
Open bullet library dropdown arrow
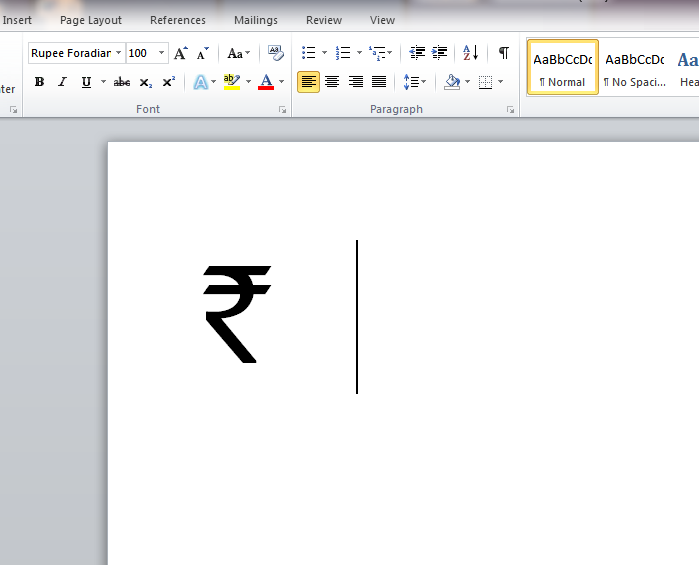[x=325, y=53]
